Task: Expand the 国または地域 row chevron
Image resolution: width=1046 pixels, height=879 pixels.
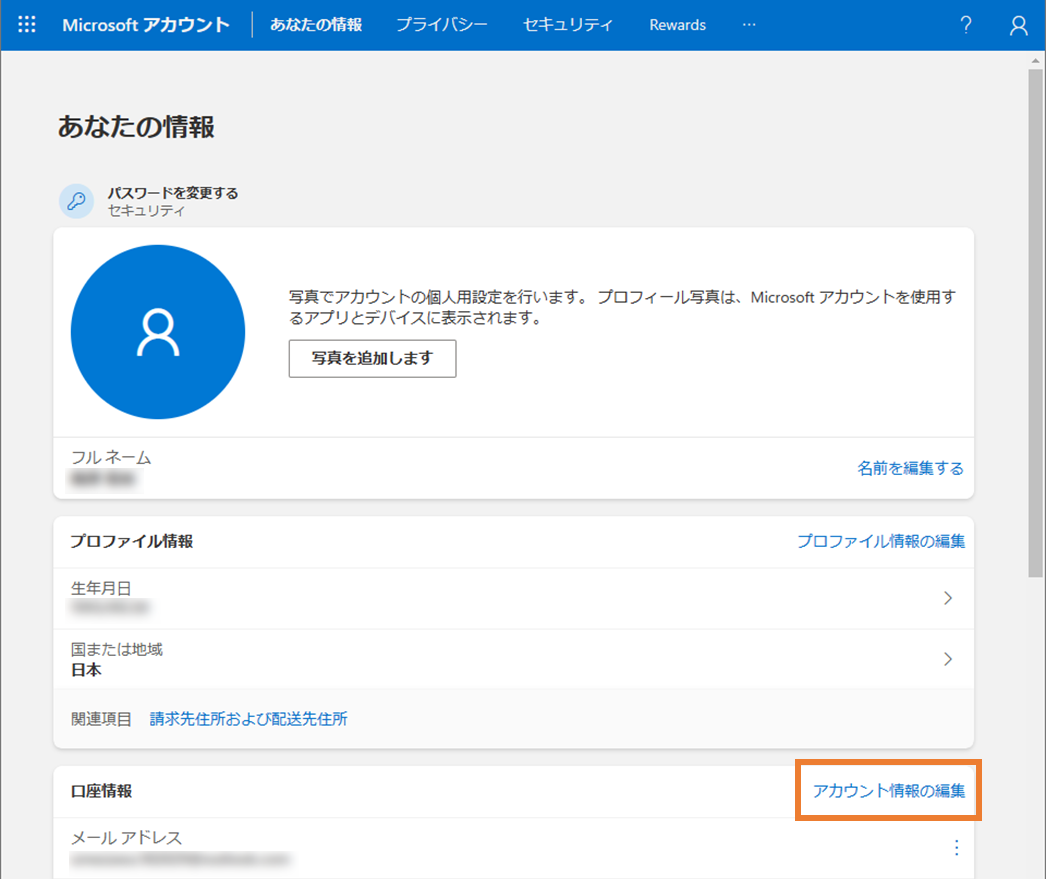Action: coord(948,659)
